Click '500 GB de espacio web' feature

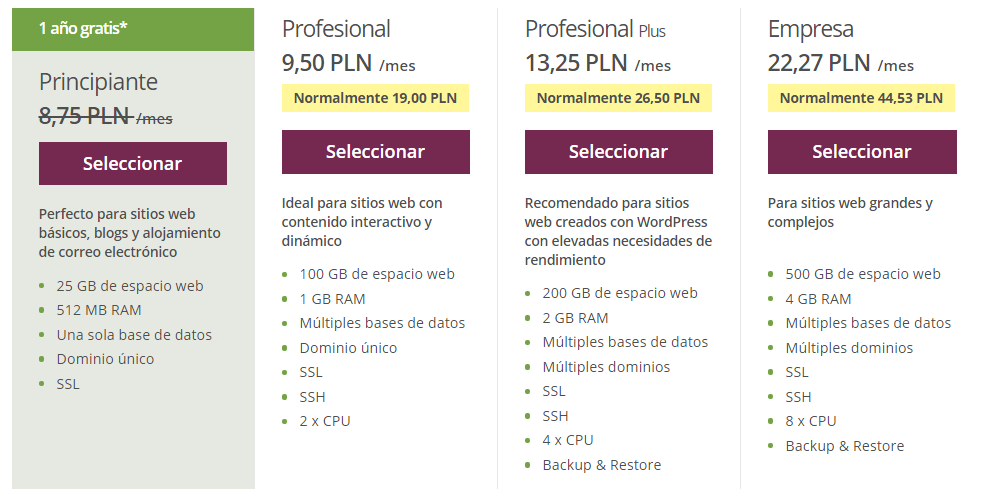(863, 274)
